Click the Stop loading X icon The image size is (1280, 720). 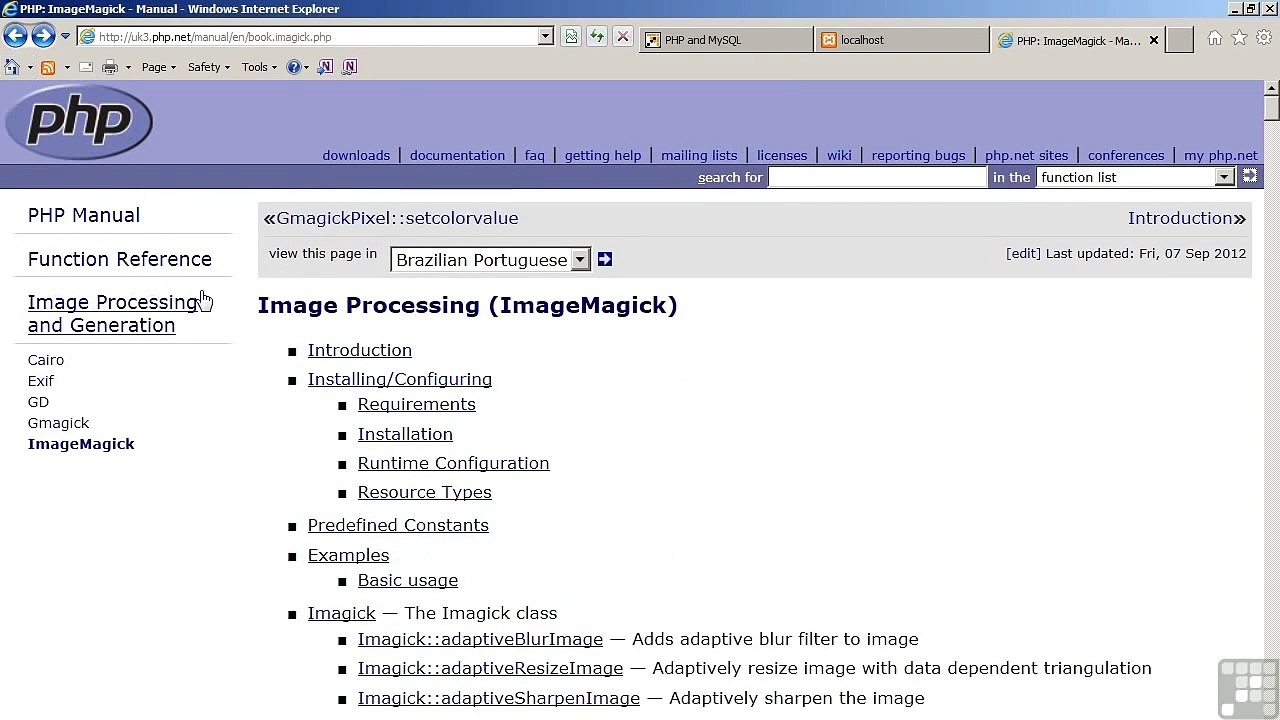pyautogui.click(x=623, y=37)
